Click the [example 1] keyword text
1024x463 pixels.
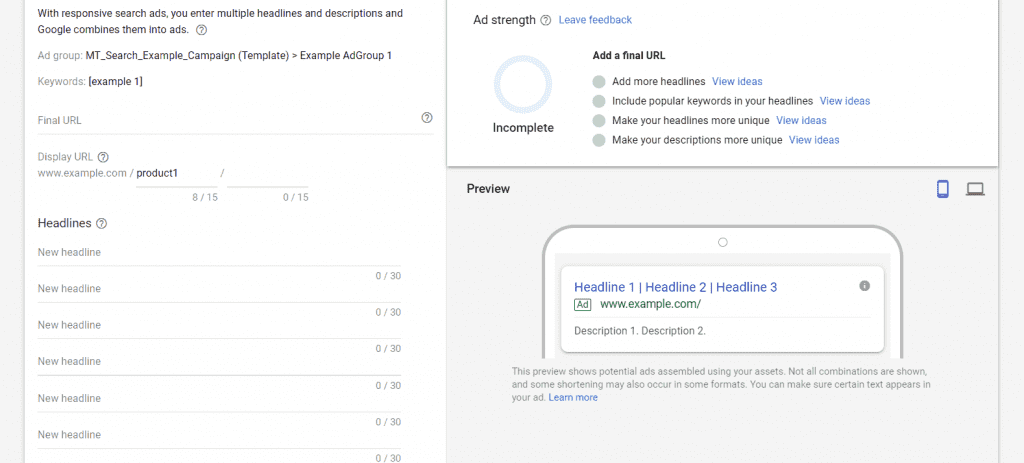tap(116, 82)
